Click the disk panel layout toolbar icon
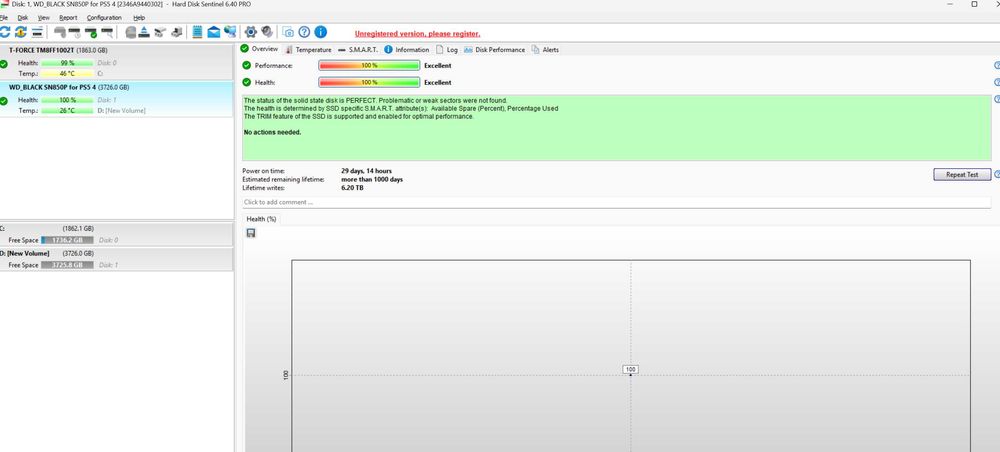Viewport: 1000px width, 452px height. [x=38, y=32]
